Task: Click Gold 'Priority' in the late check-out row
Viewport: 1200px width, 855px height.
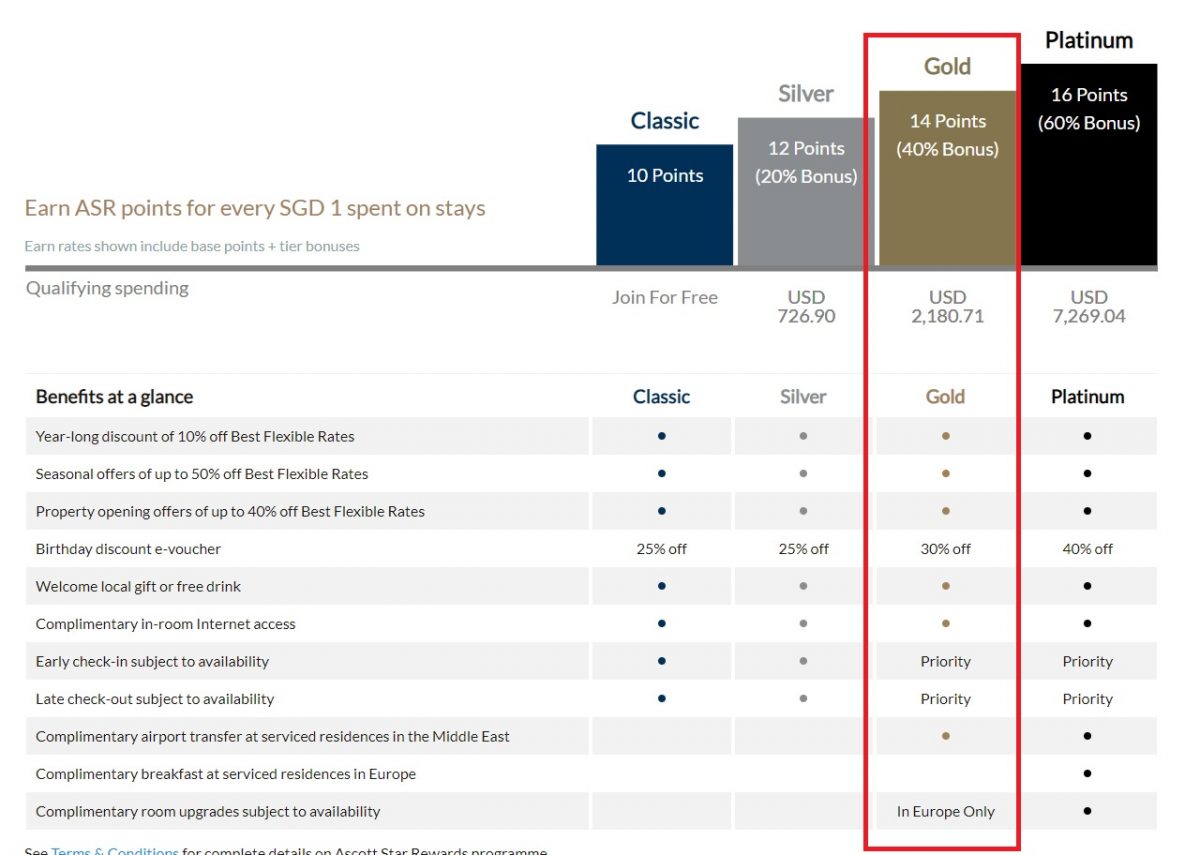Action: (946, 699)
